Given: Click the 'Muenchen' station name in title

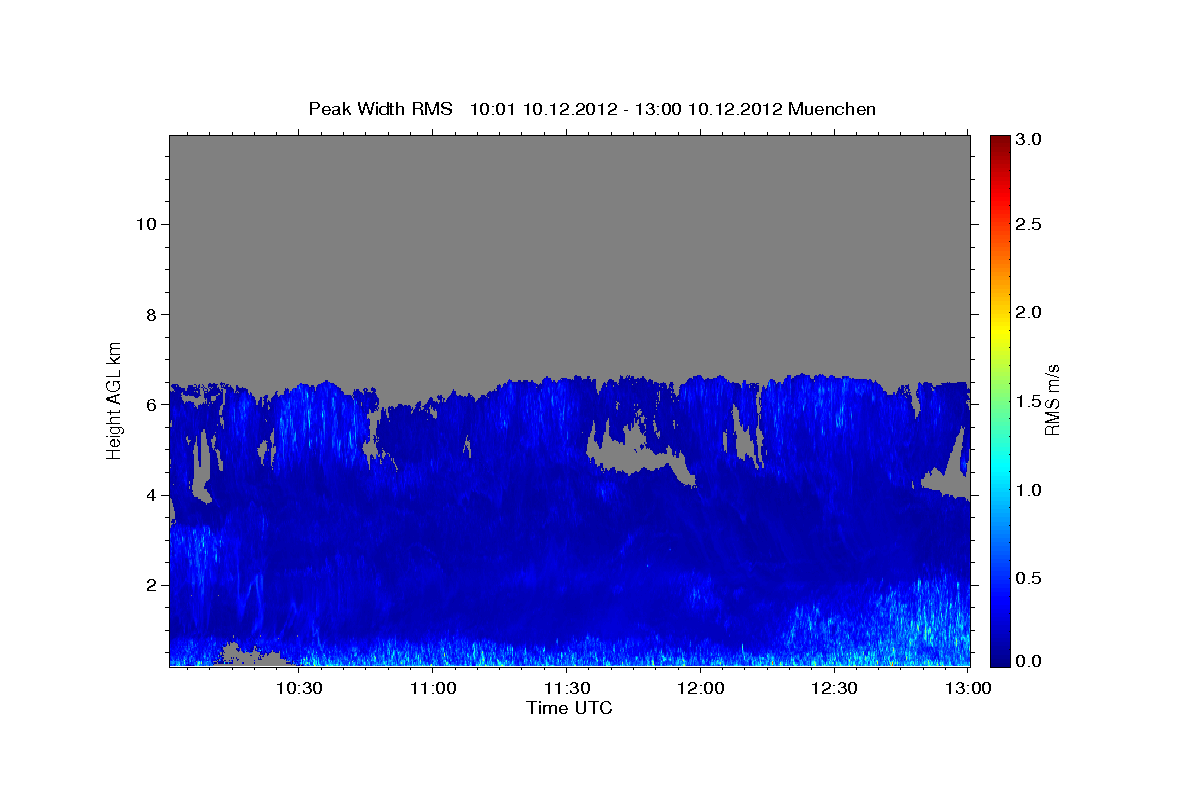Looking at the screenshot, I should point(832,109).
